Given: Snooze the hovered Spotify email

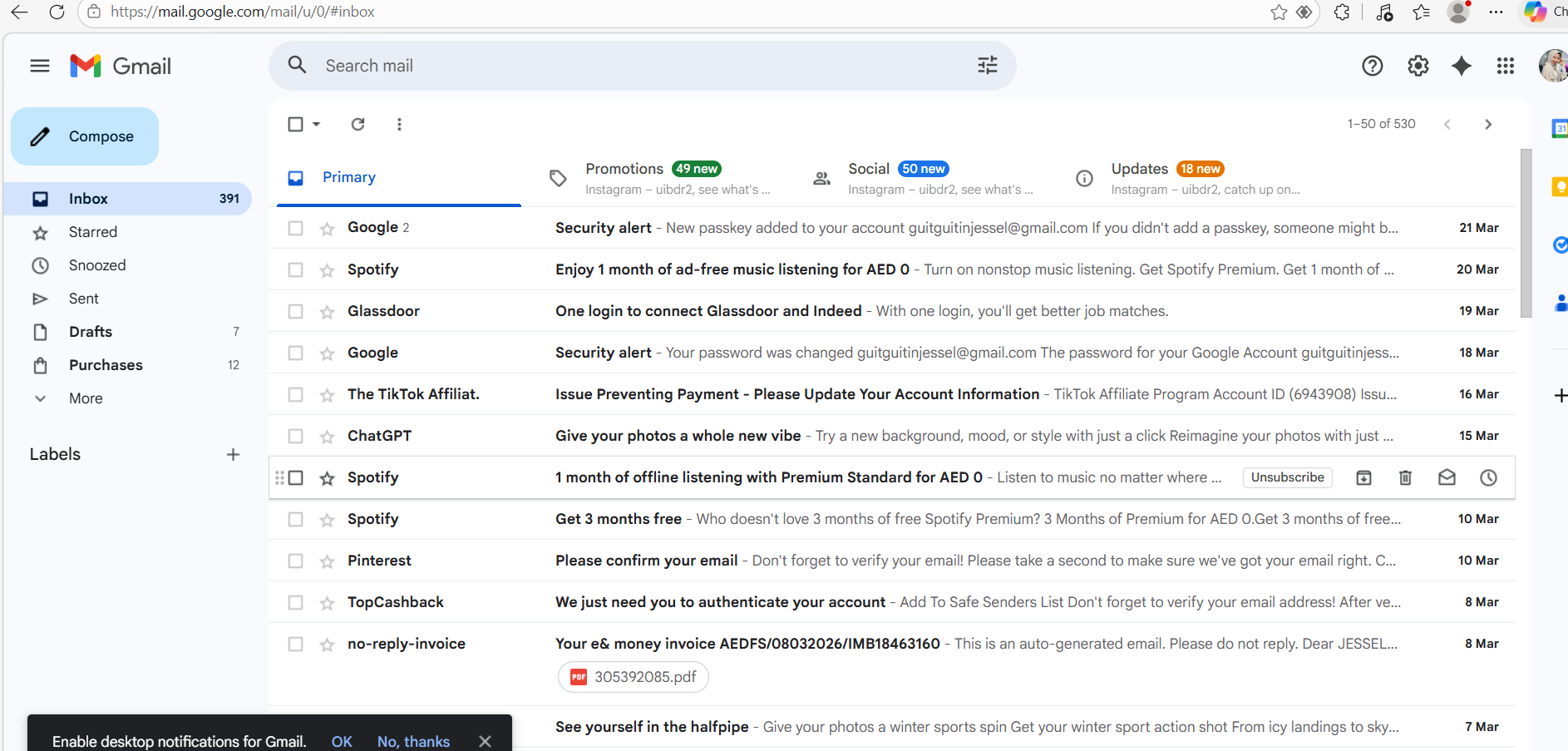Looking at the screenshot, I should (x=1488, y=477).
